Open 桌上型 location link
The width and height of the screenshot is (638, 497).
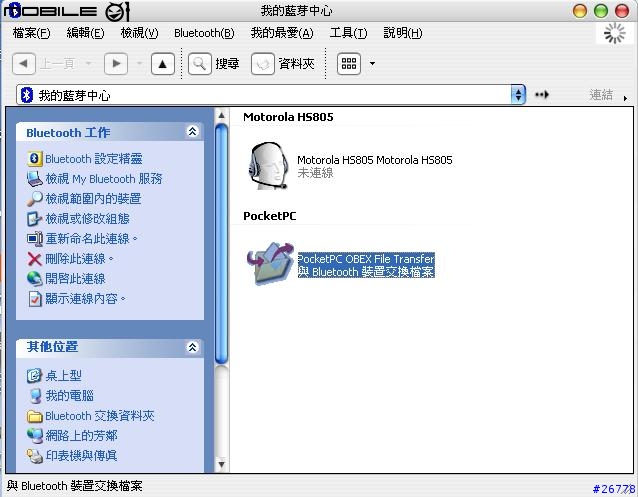(x=63, y=375)
